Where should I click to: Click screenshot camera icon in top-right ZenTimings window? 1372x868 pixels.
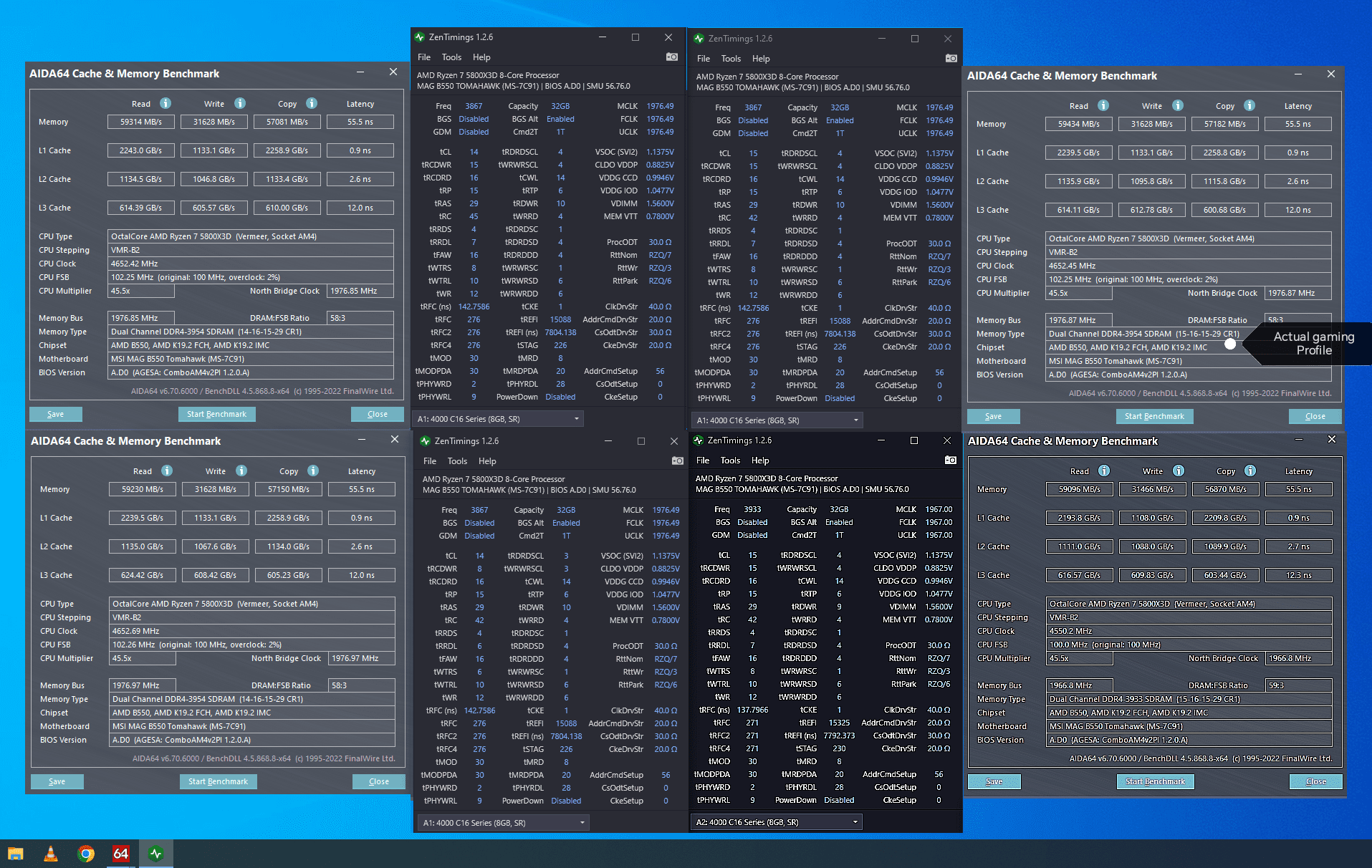(x=951, y=58)
